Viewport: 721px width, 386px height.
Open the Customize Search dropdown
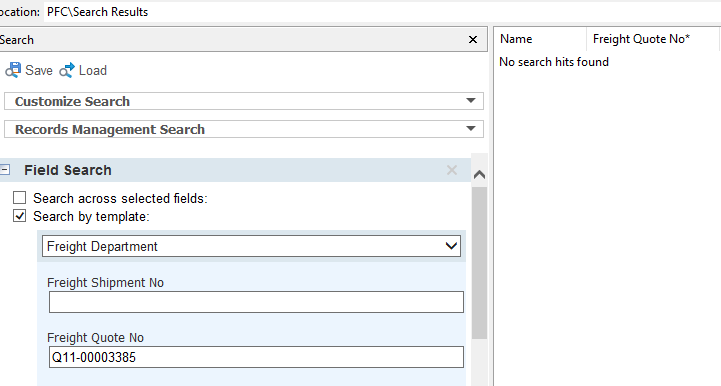click(x=244, y=101)
